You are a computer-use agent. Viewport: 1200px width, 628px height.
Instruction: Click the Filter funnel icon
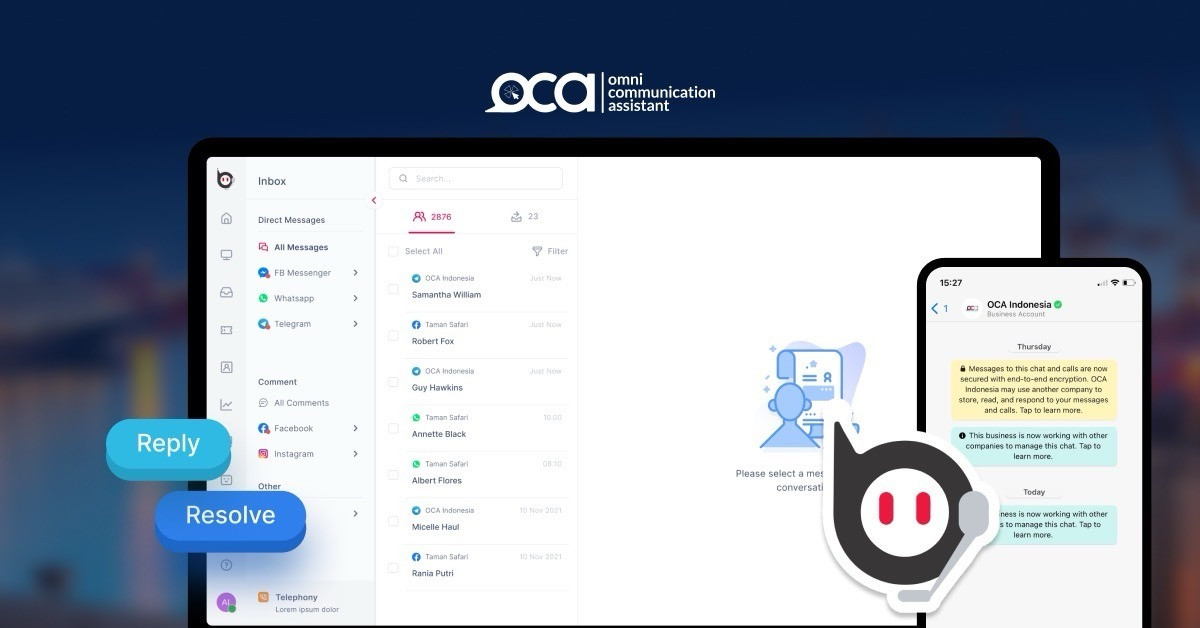coord(537,252)
